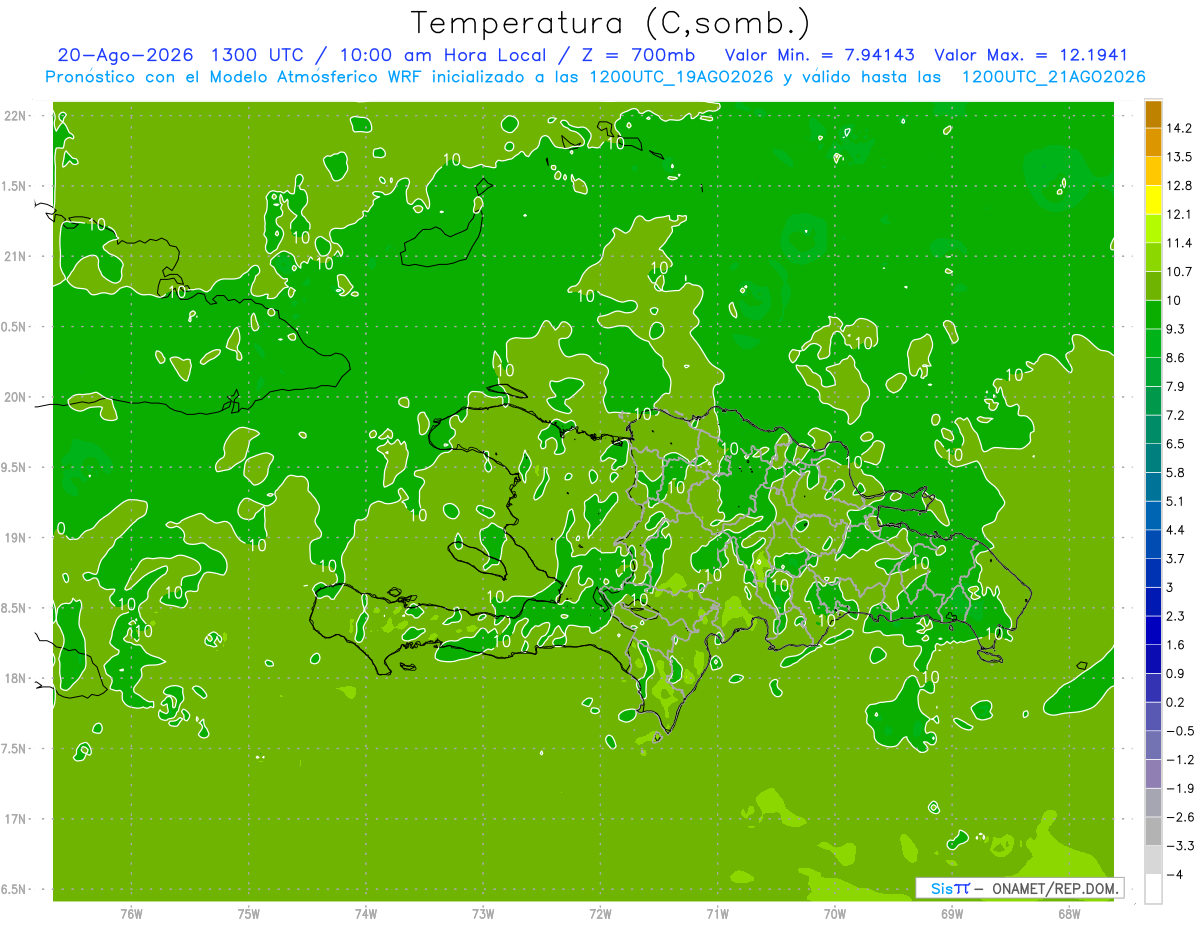Click the 'Valor Min. = 7.94143' readout
This screenshot has height=927, width=1200.
[x=818, y=55]
